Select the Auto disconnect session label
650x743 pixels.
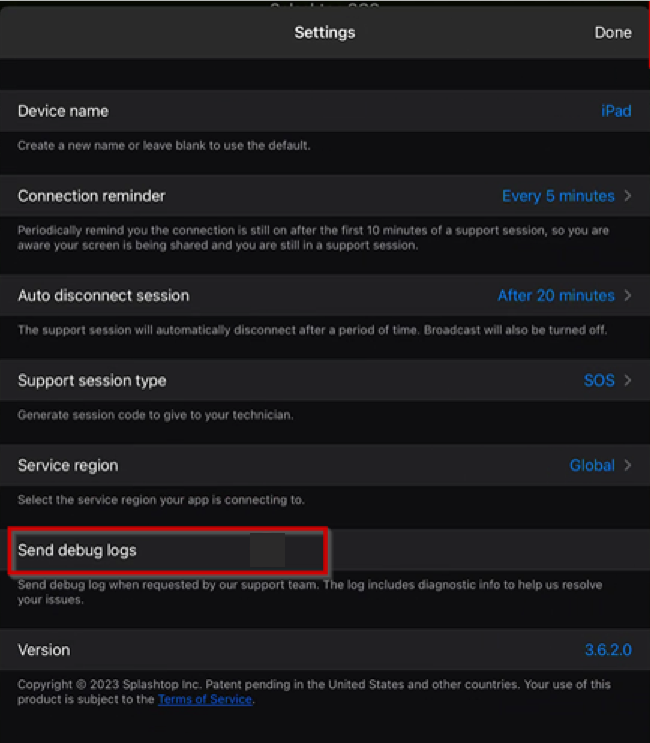[103, 295]
